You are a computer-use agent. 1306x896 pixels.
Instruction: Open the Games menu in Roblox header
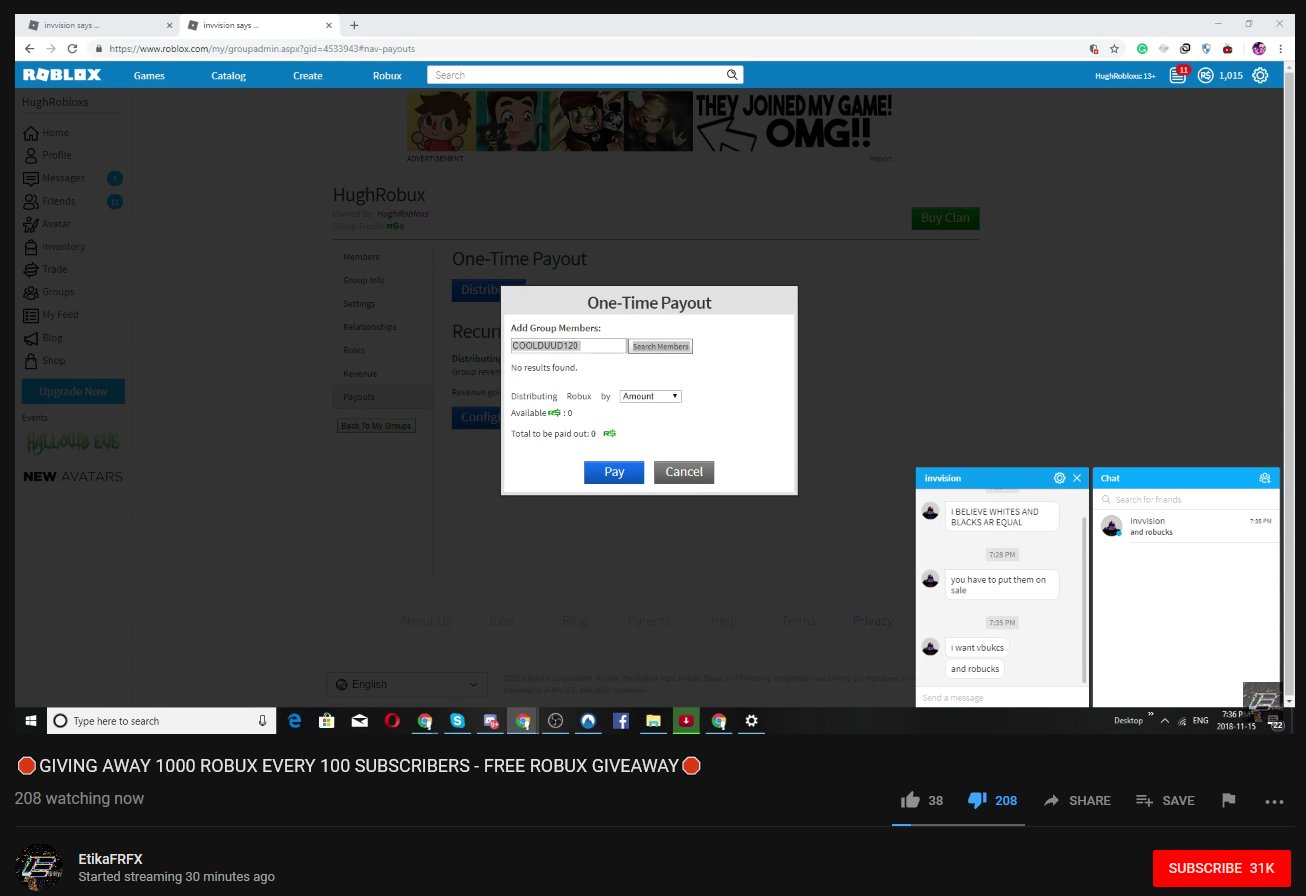[x=149, y=75]
